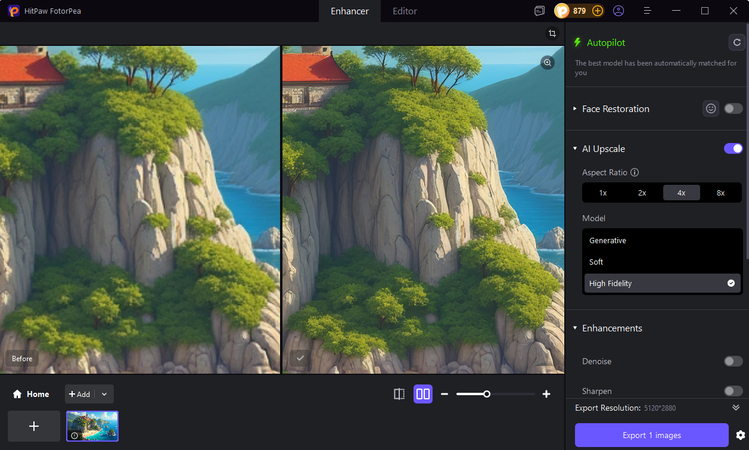
Task: Click the checkmark badge on after preview
Action: [x=300, y=358]
